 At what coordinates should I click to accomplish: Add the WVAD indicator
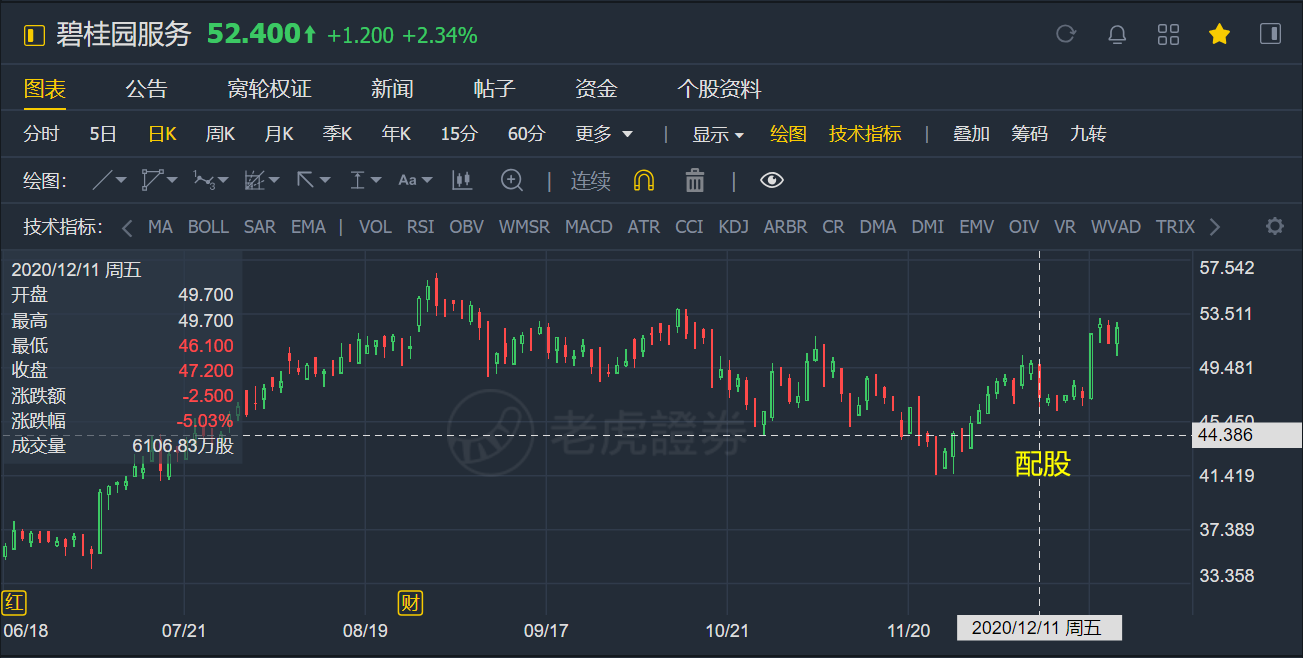coord(1116,227)
